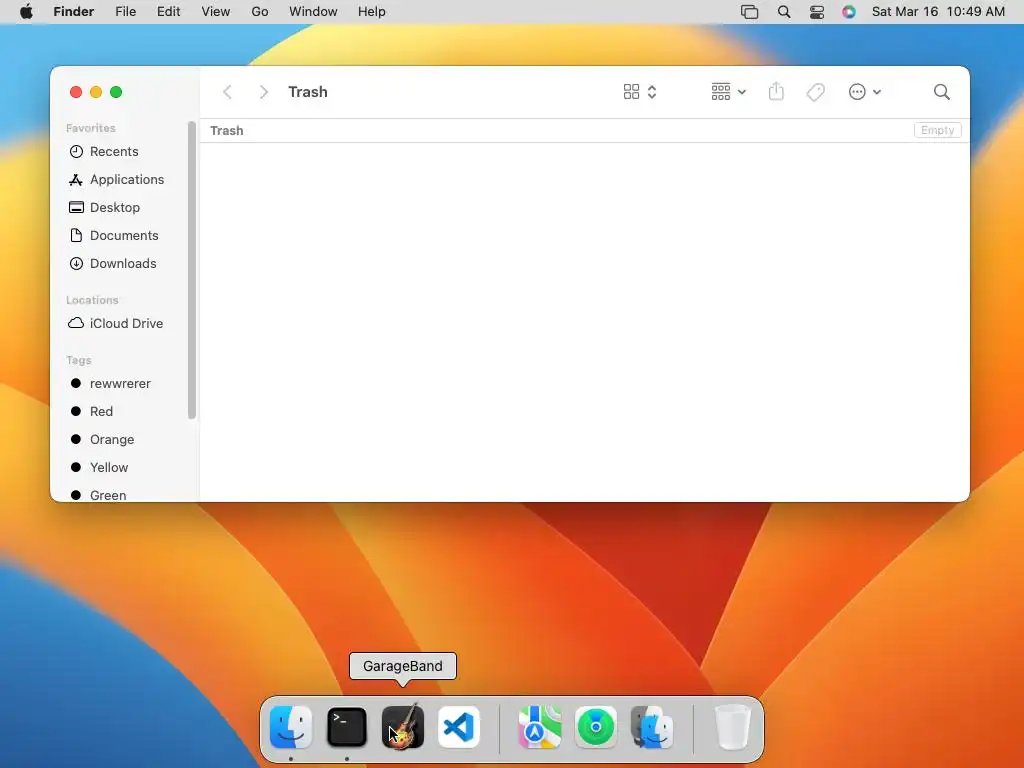Open the Finder menu
The width and height of the screenshot is (1024, 768).
click(73, 12)
